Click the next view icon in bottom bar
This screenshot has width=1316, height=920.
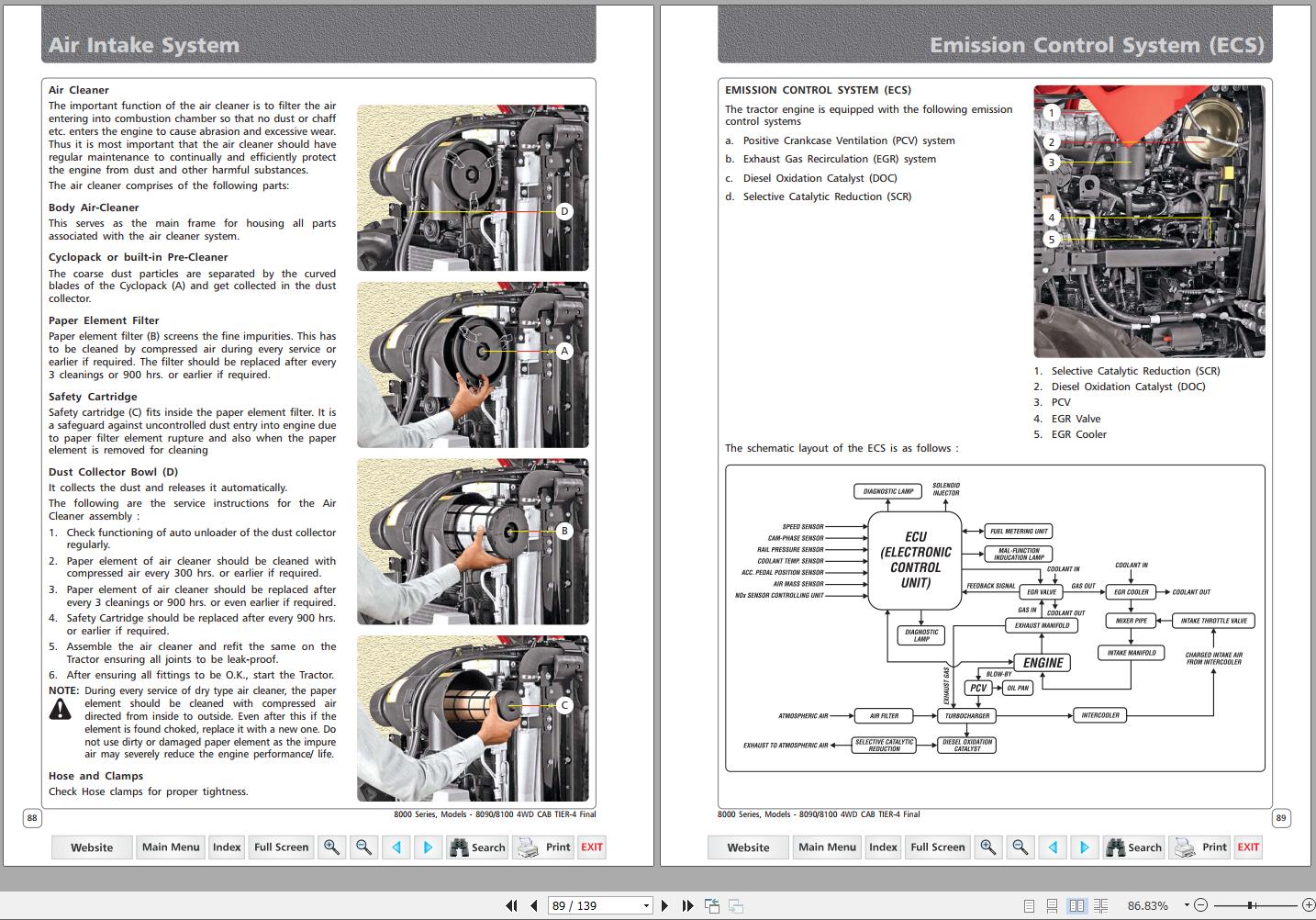(735, 905)
